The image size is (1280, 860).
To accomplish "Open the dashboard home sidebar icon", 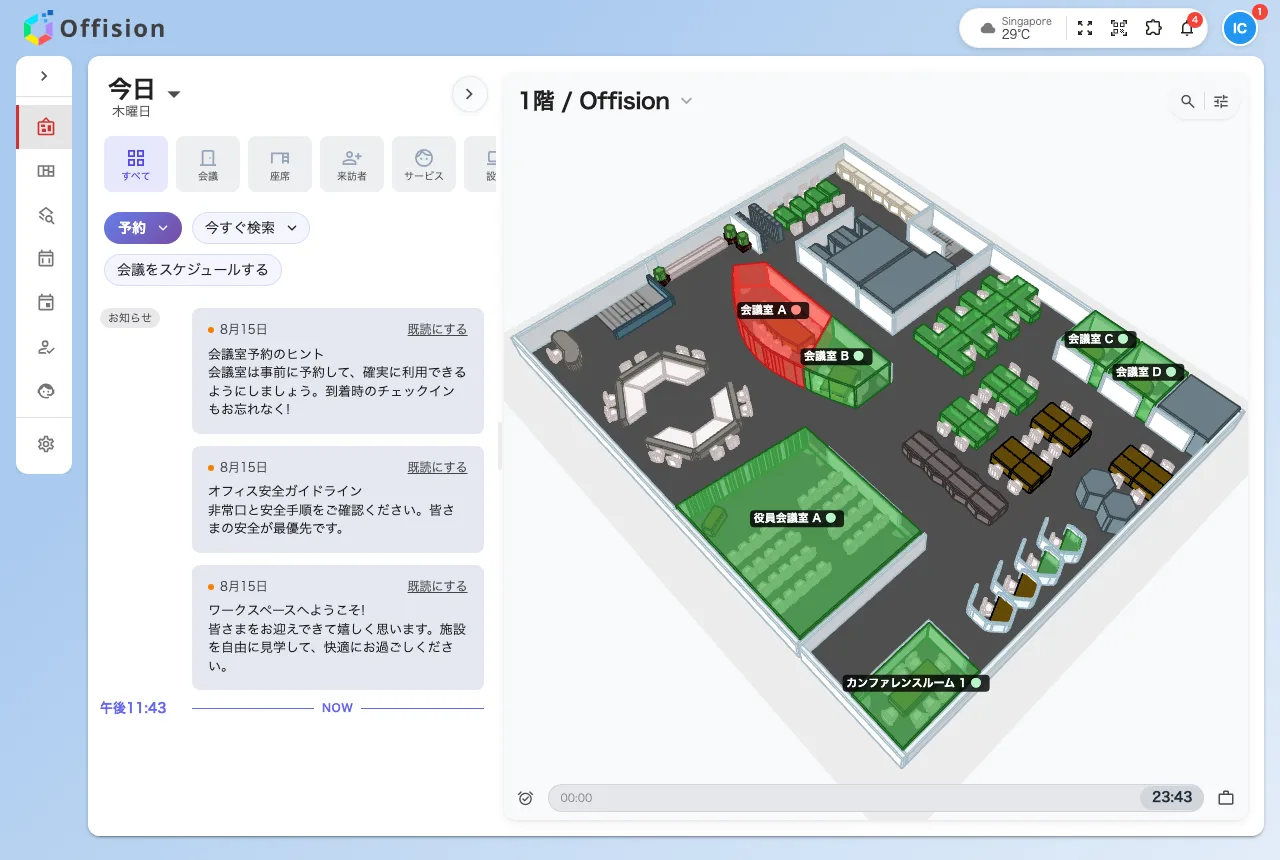I will (x=45, y=127).
